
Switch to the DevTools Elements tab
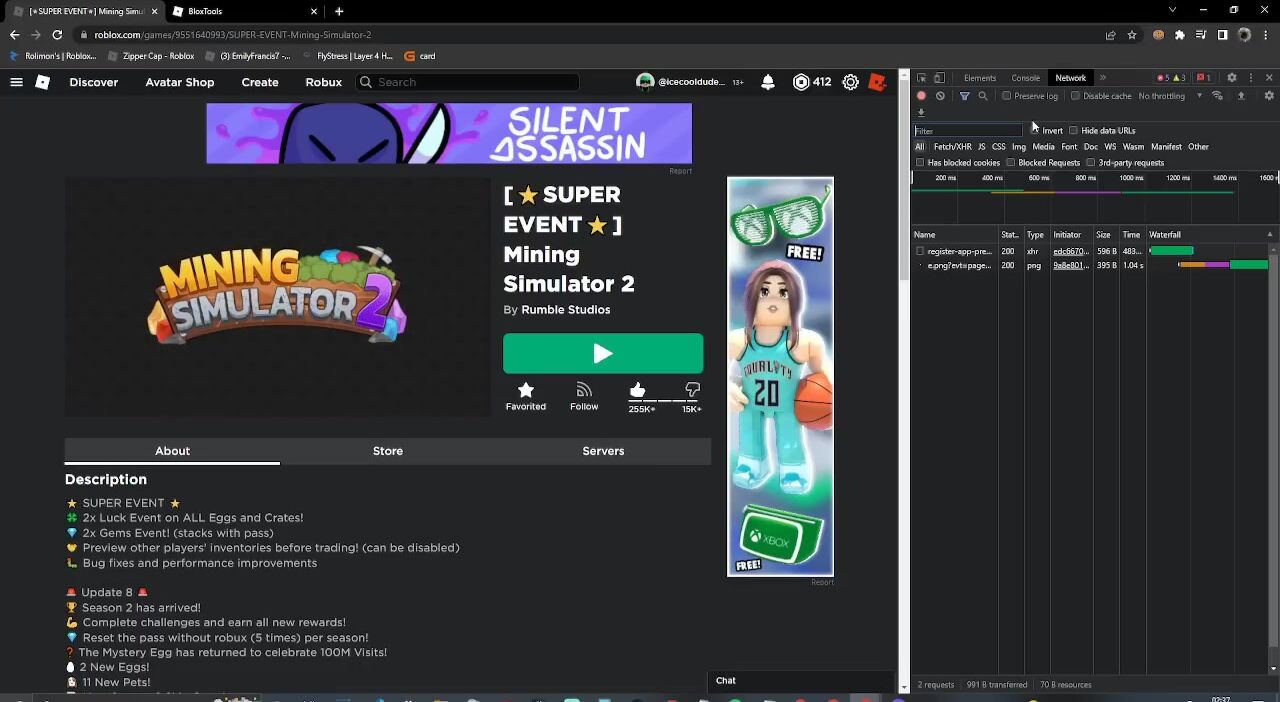pos(980,78)
